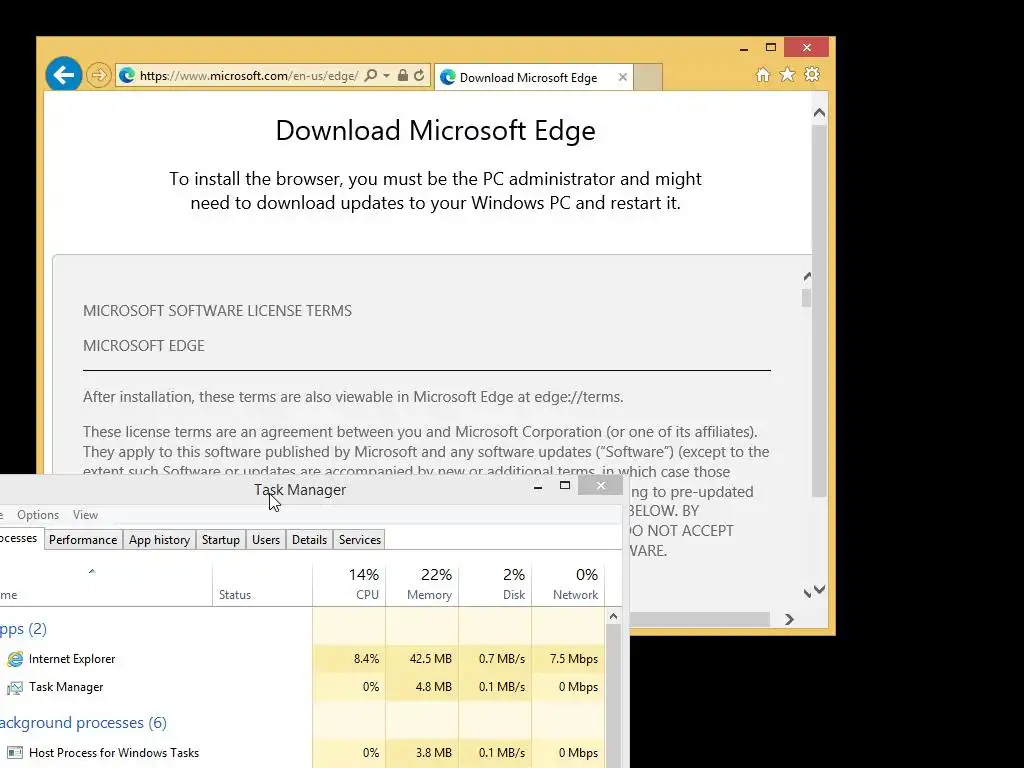Image resolution: width=1024 pixels, height=768 pixels.
Task: Switch to the Users tab
Action: (x=266, y=540)
